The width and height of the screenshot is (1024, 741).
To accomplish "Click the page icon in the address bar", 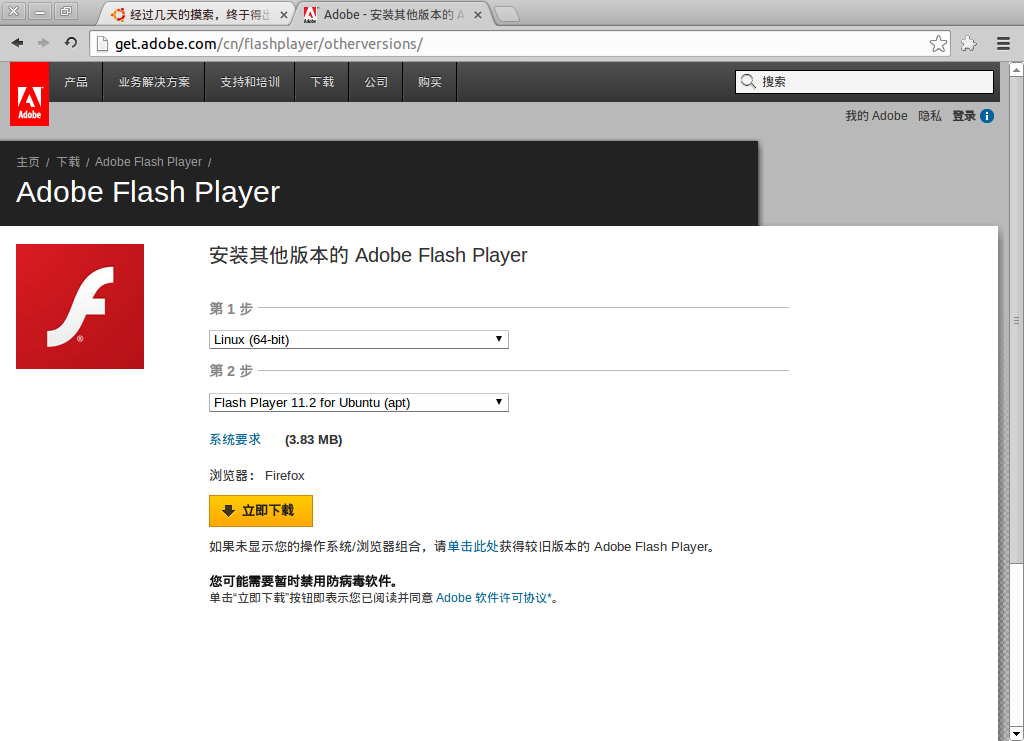I will 102,44.
